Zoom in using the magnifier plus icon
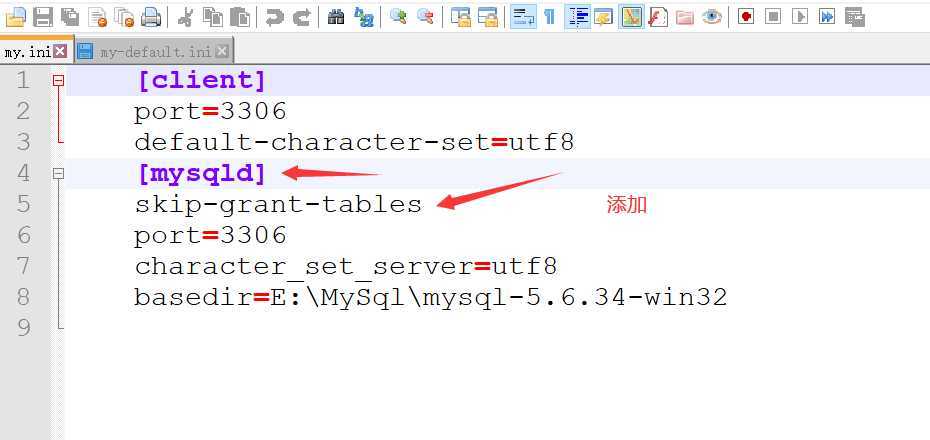930x440 pixels. click(398, 17)
